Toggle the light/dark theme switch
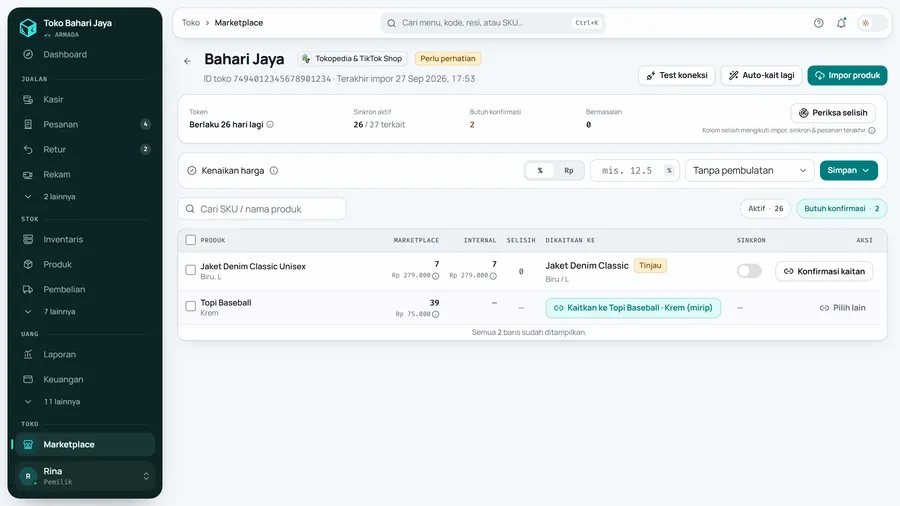Screen dimensions: 900x506 coord(871,23)
